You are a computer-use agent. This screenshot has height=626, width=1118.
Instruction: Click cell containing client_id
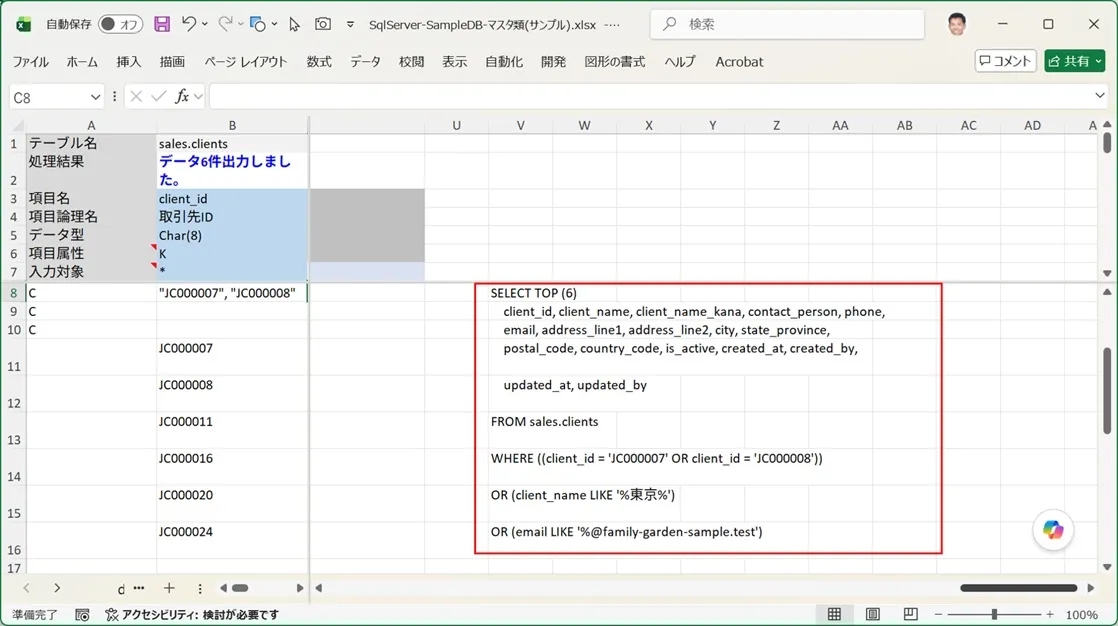(x=232, y=198)
